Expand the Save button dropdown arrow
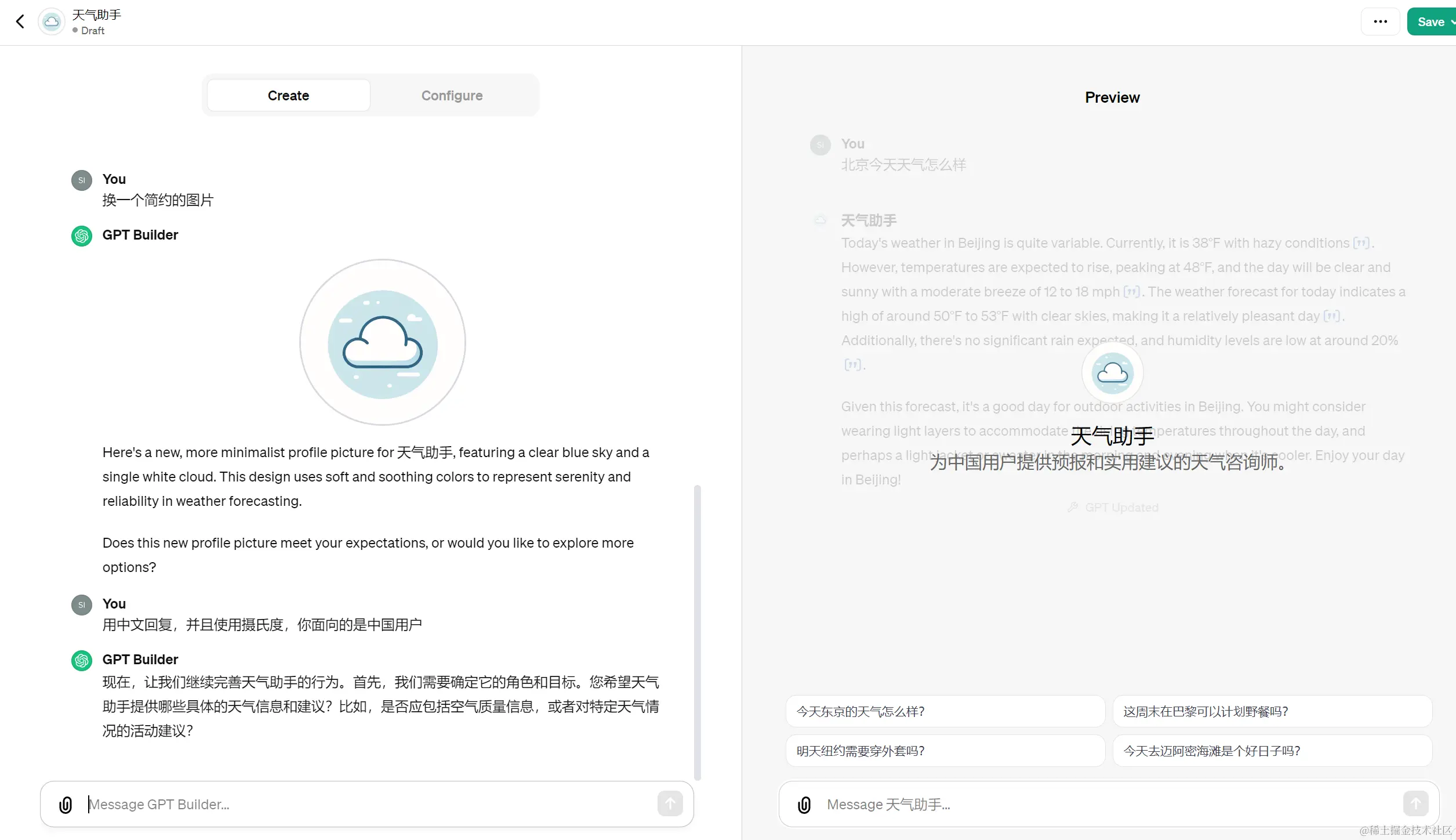 point(1452,22)
